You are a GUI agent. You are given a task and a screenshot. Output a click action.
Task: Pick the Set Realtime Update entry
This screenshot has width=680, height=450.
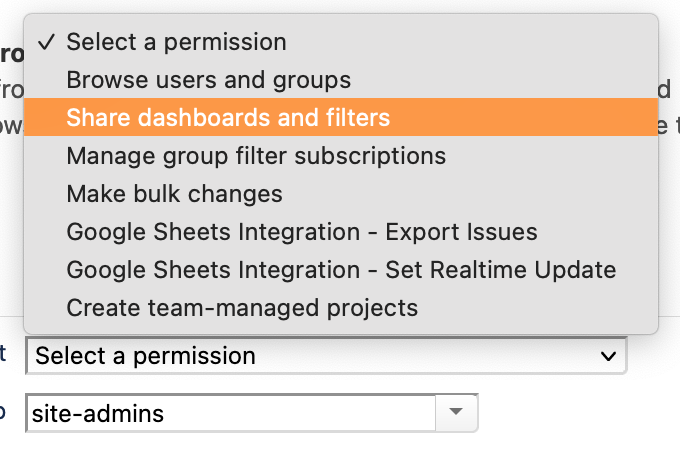point(341,270)
